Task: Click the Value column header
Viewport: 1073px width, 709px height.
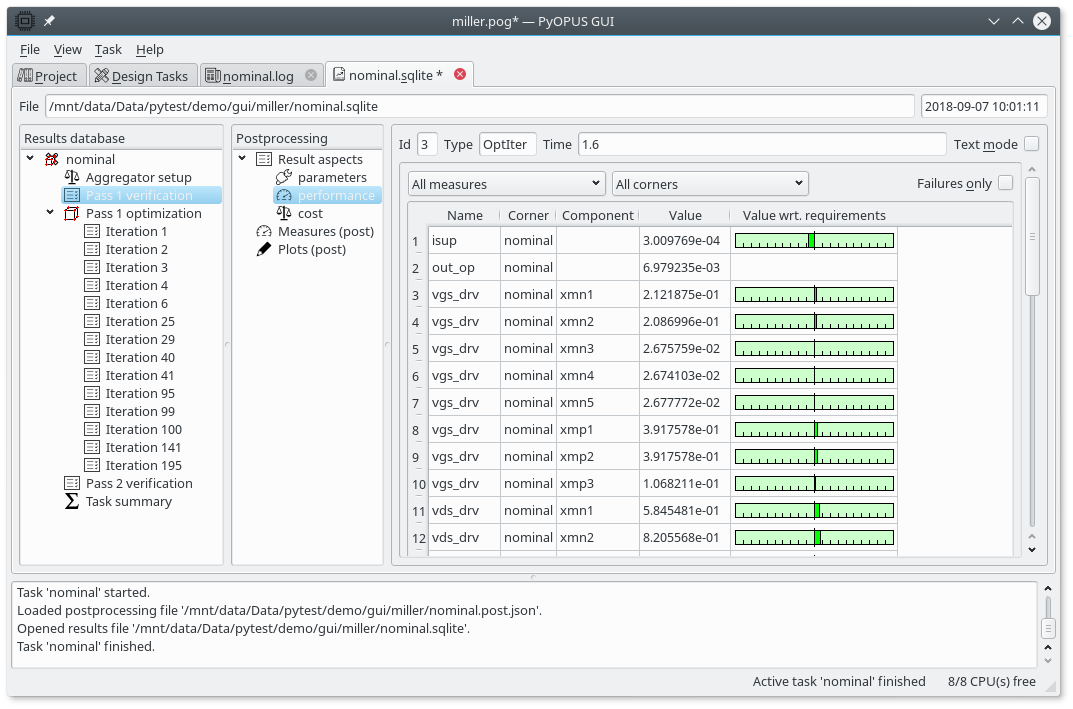Action: (x=685, y=215)
